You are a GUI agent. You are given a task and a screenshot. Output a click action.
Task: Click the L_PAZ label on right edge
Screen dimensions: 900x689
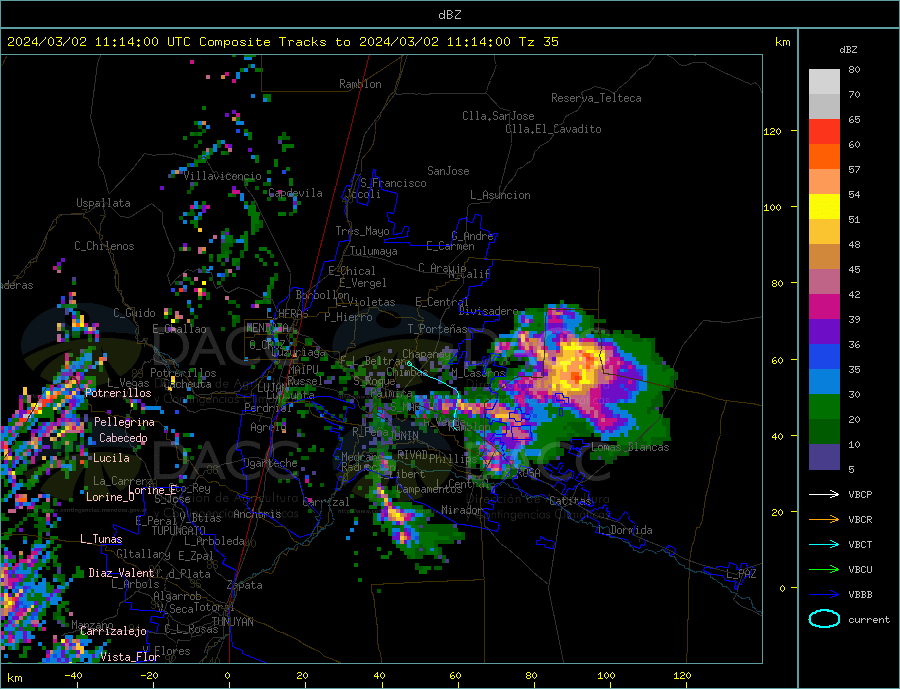[x=741, y=574]
